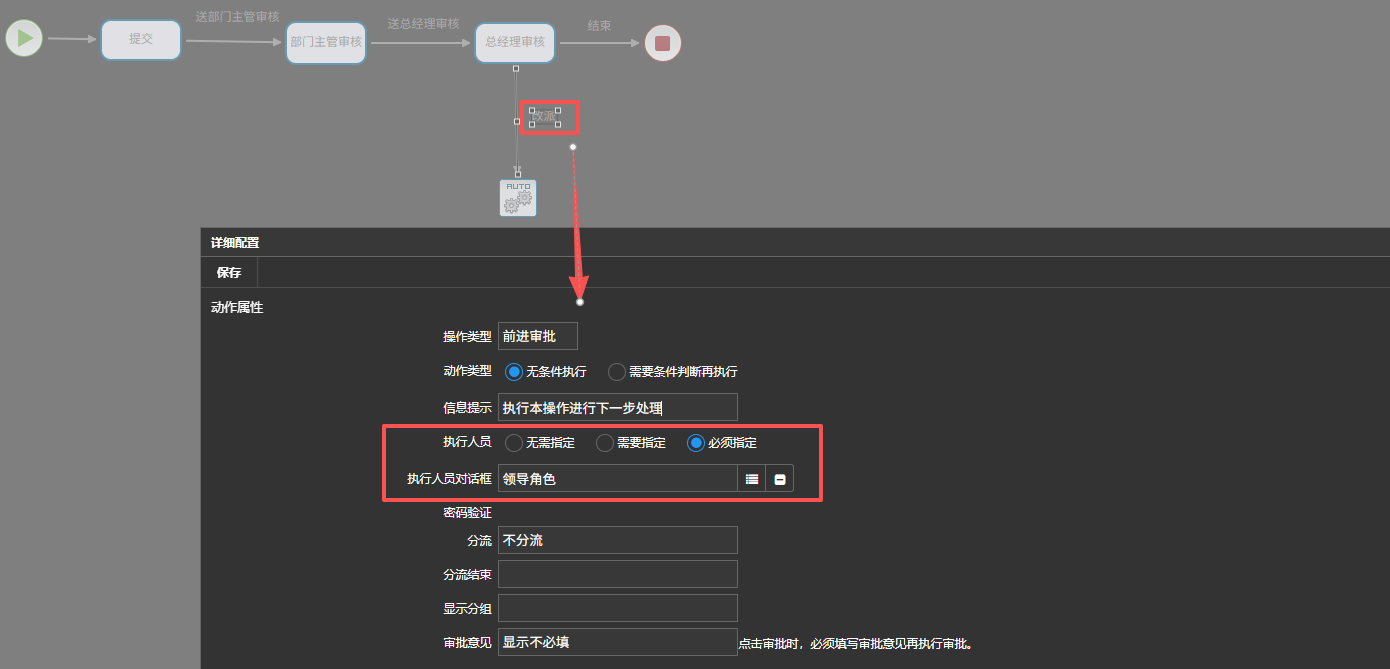1390x669 pixels.
Task: Select 无条件执行 action type radio
Action: point(515,372)
